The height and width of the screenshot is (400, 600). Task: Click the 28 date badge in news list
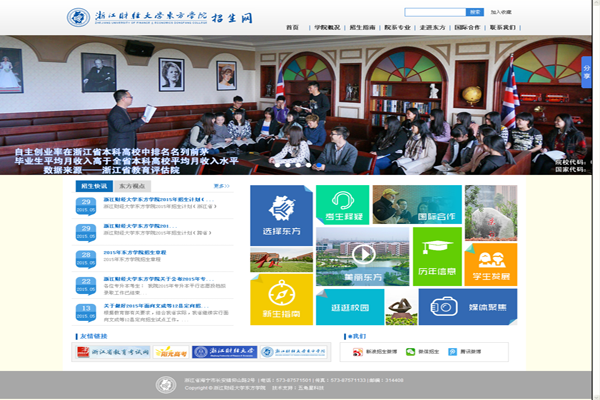[x=86, y=259]
